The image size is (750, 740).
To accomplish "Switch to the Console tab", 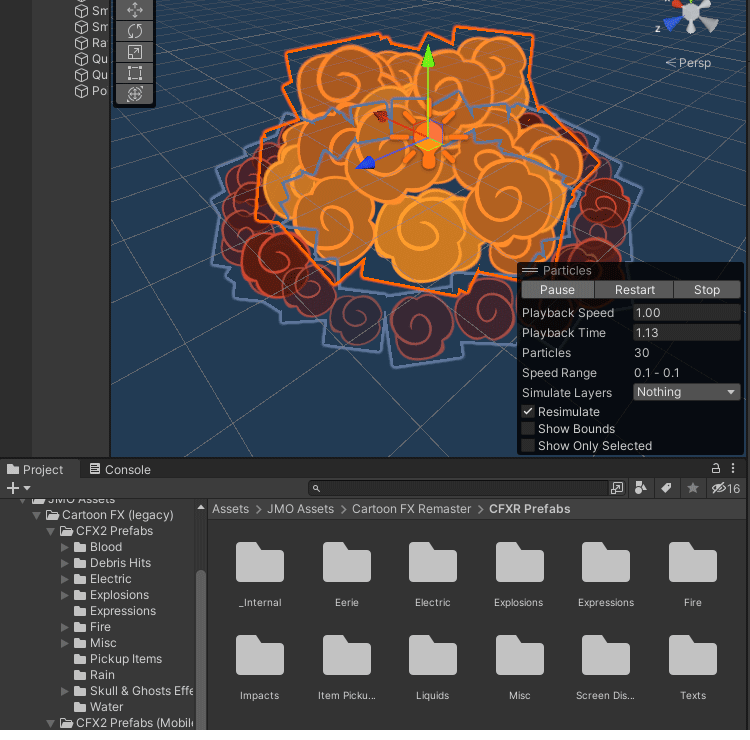I will pos(119,469).
